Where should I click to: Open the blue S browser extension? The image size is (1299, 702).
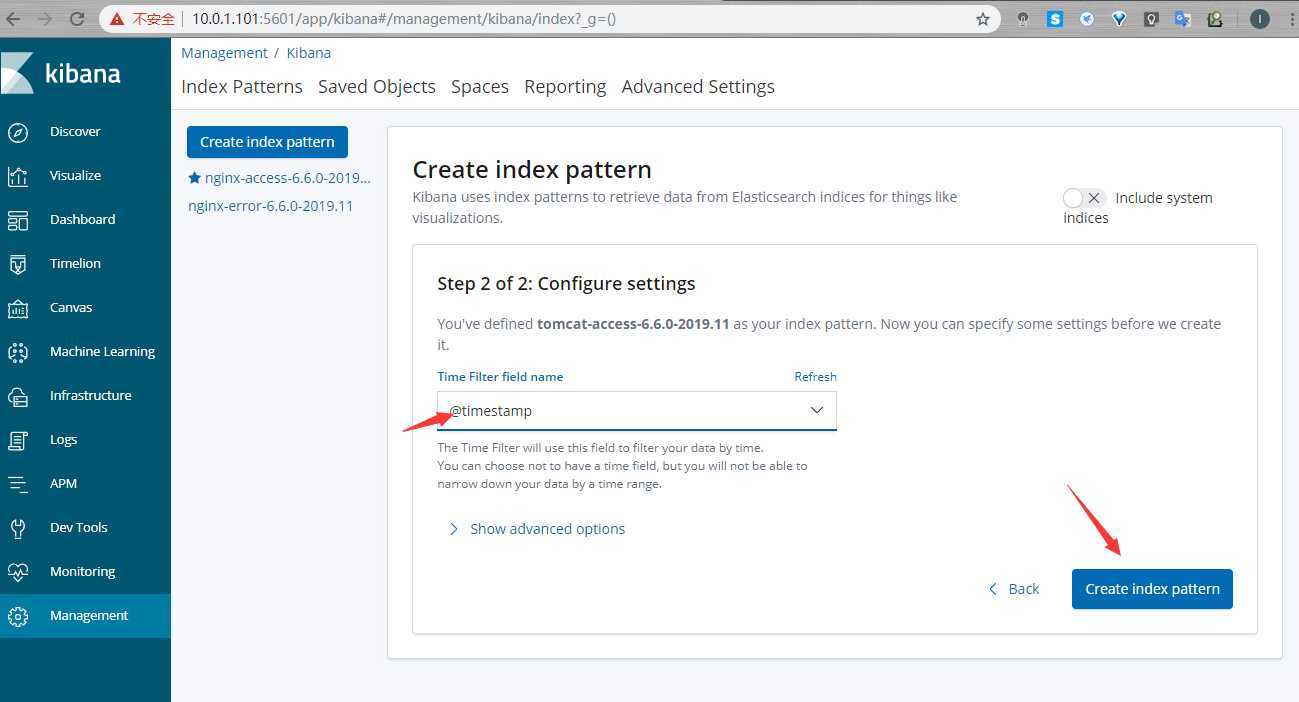(1055, 19)
